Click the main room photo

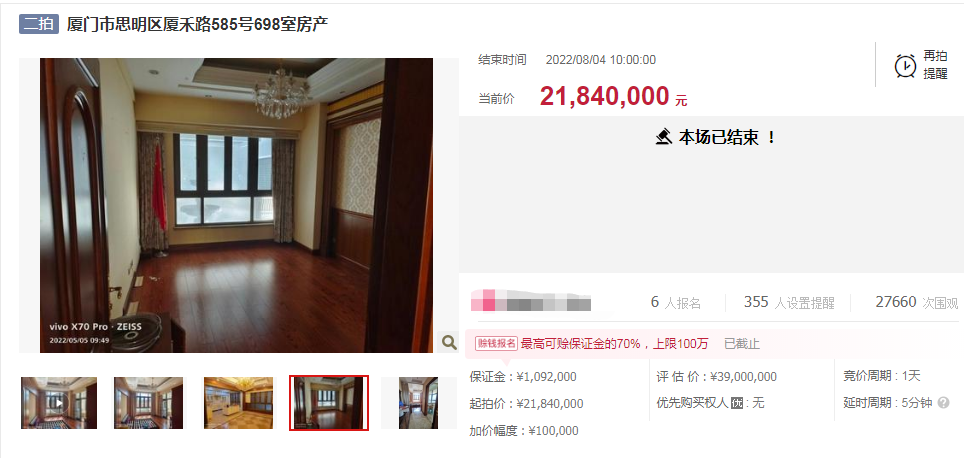click(x=236, y=205)
